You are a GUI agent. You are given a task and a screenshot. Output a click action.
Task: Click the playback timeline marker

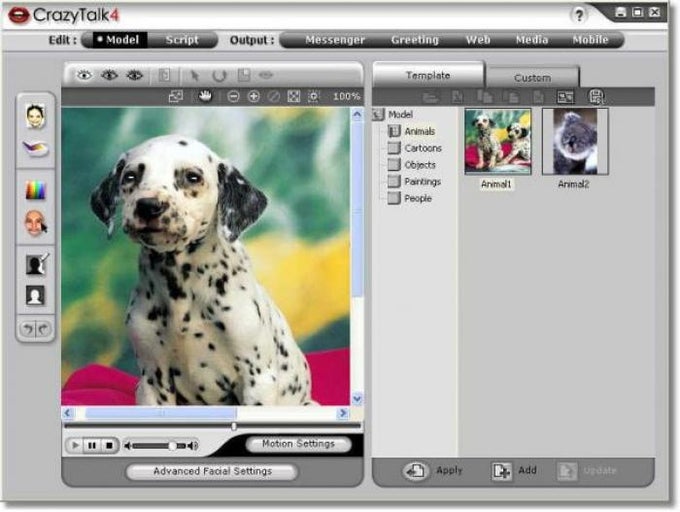tap(234, 427)
